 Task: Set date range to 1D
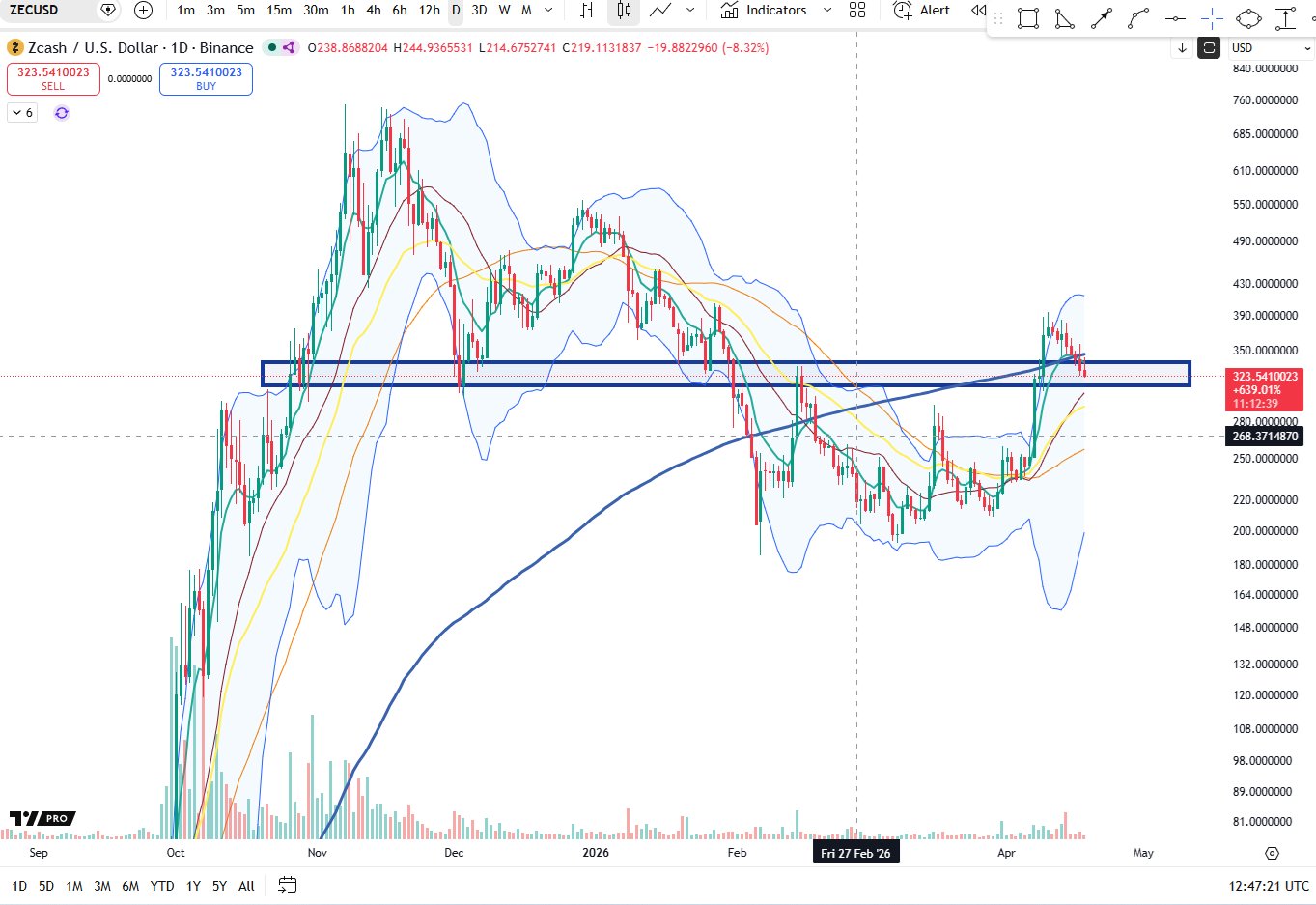click(x=19, y=886)
